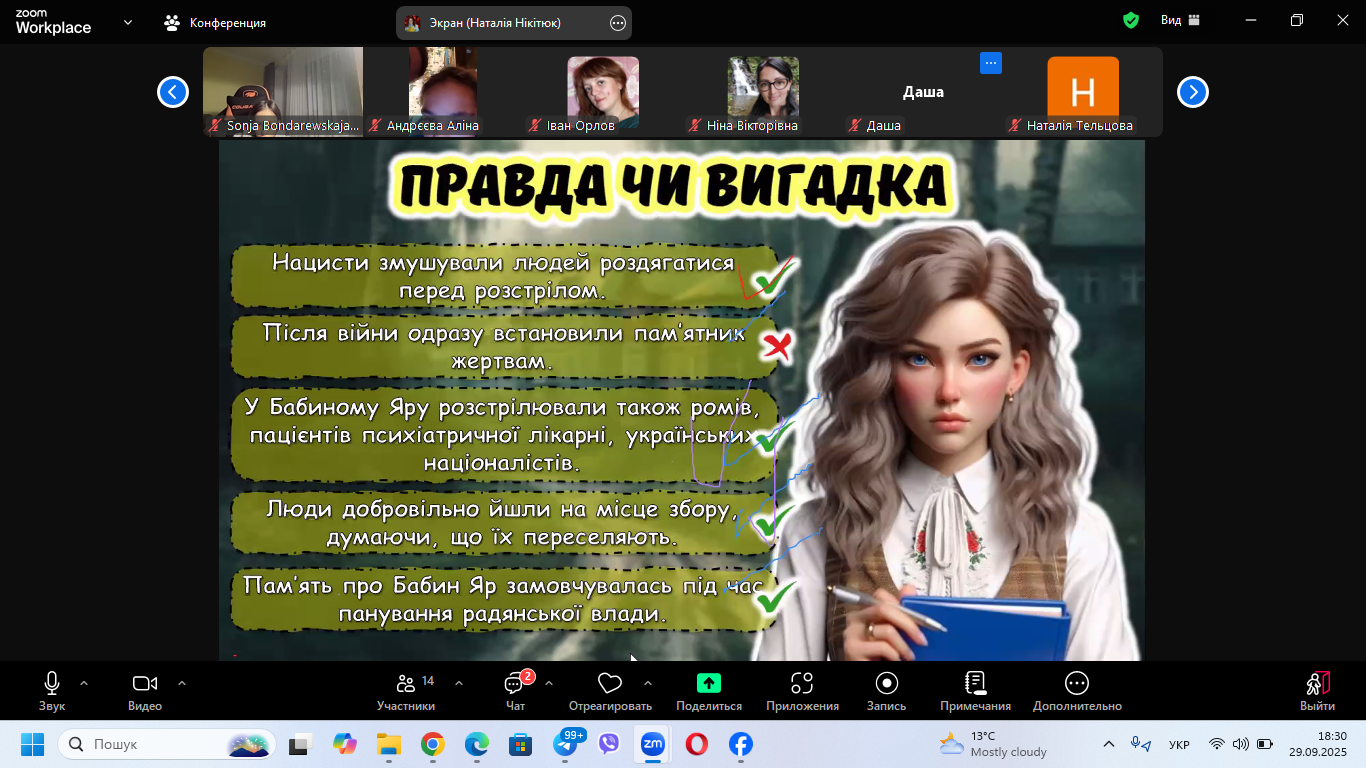Click the Share screen button
Viewport: 1366px width, 768px height.
tap(708, 684)
